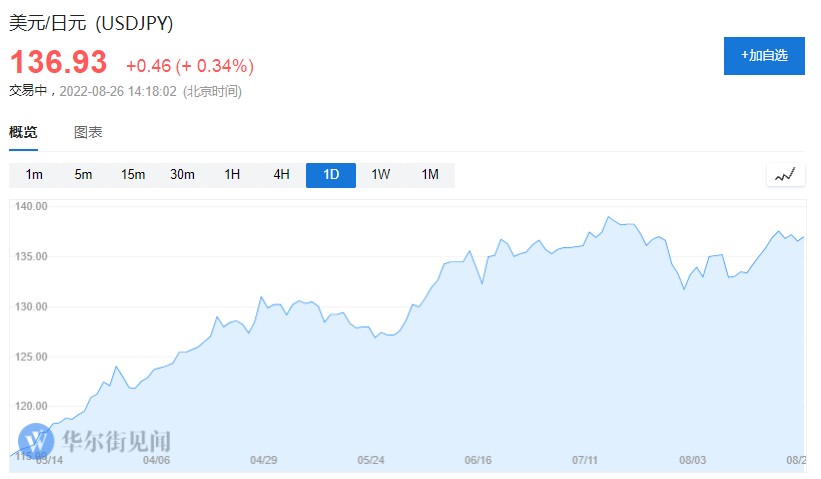
Task: Open the 图表 tab
Action: tap(88, 132)
